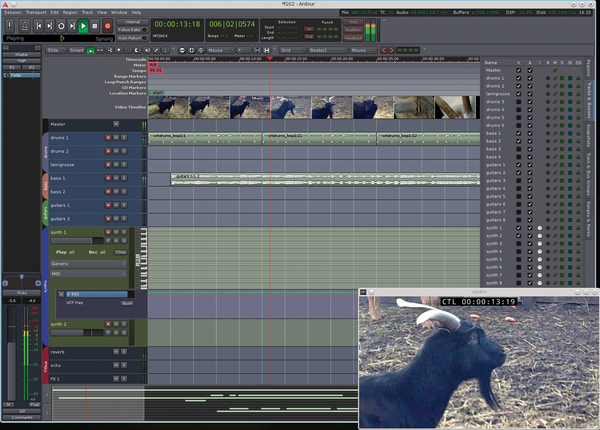Screen dimensions: 600x430
Task: Select the audition speaker tool icon
Action: (x=147, y=50)
